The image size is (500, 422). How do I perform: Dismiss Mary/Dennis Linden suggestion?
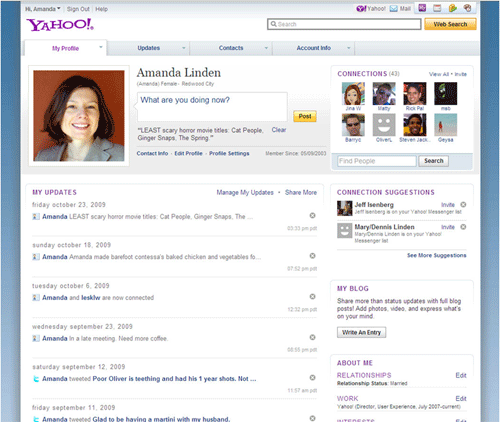coord(463,227)
